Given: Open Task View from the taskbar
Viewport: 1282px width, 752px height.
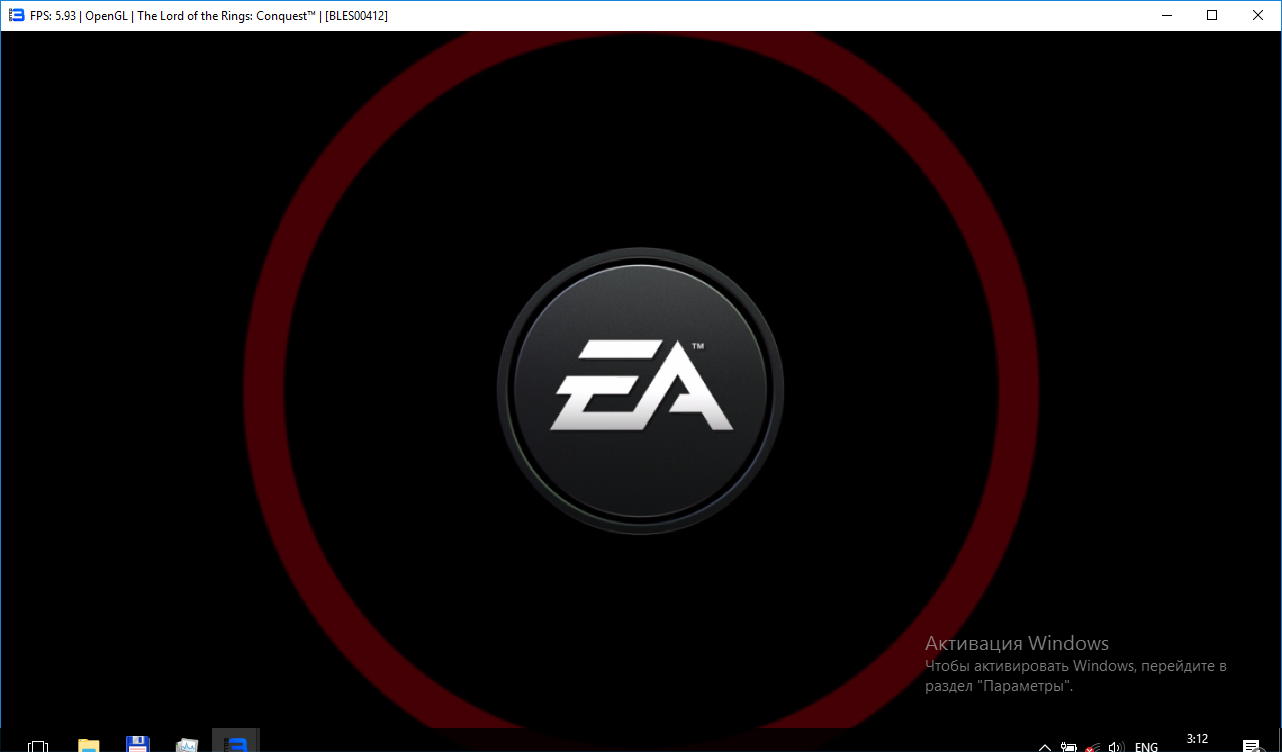Looking at the screenshot, I should (38, 745).
